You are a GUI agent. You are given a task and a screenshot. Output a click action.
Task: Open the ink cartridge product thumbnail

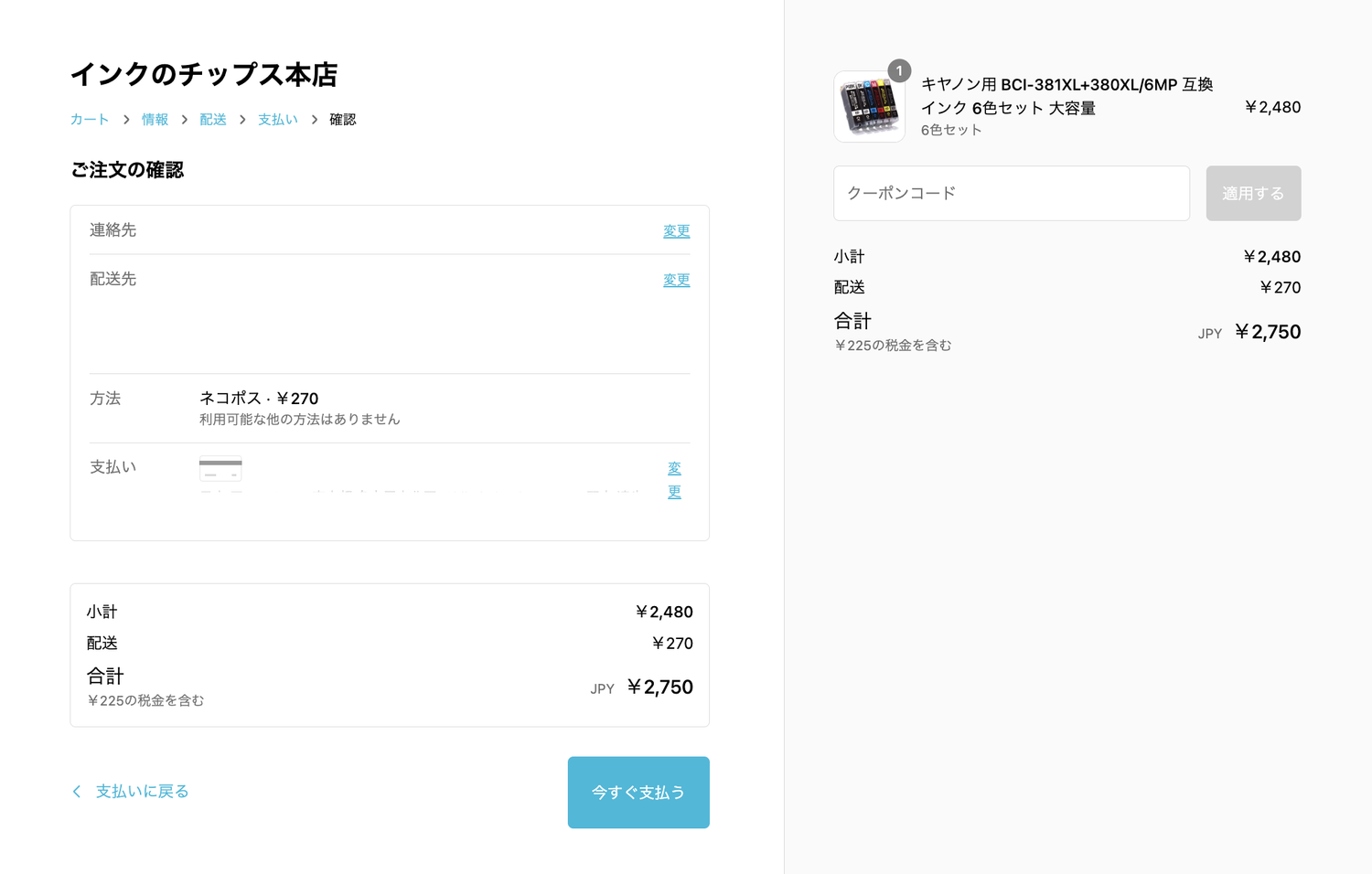pyautogui.click(x=869, y=108)
